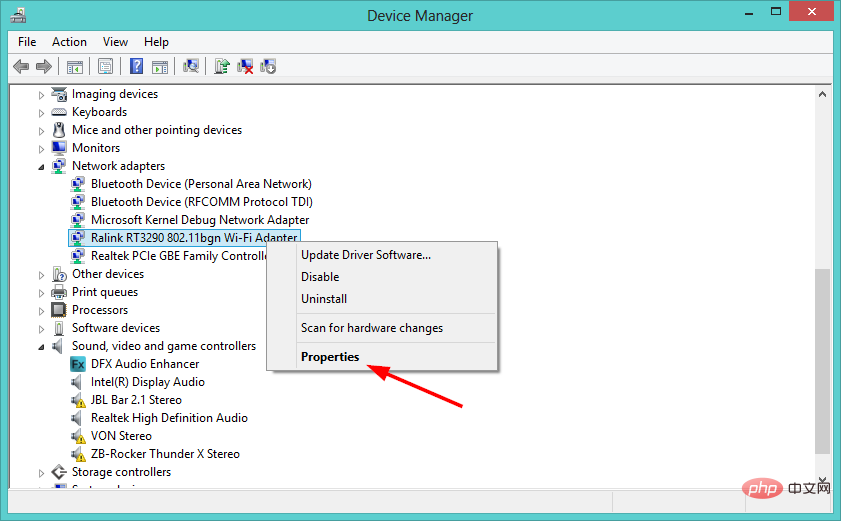Click the blue Help question mark icon
The height and width of the screenshot is (521, 841).
tap(137, 66)
